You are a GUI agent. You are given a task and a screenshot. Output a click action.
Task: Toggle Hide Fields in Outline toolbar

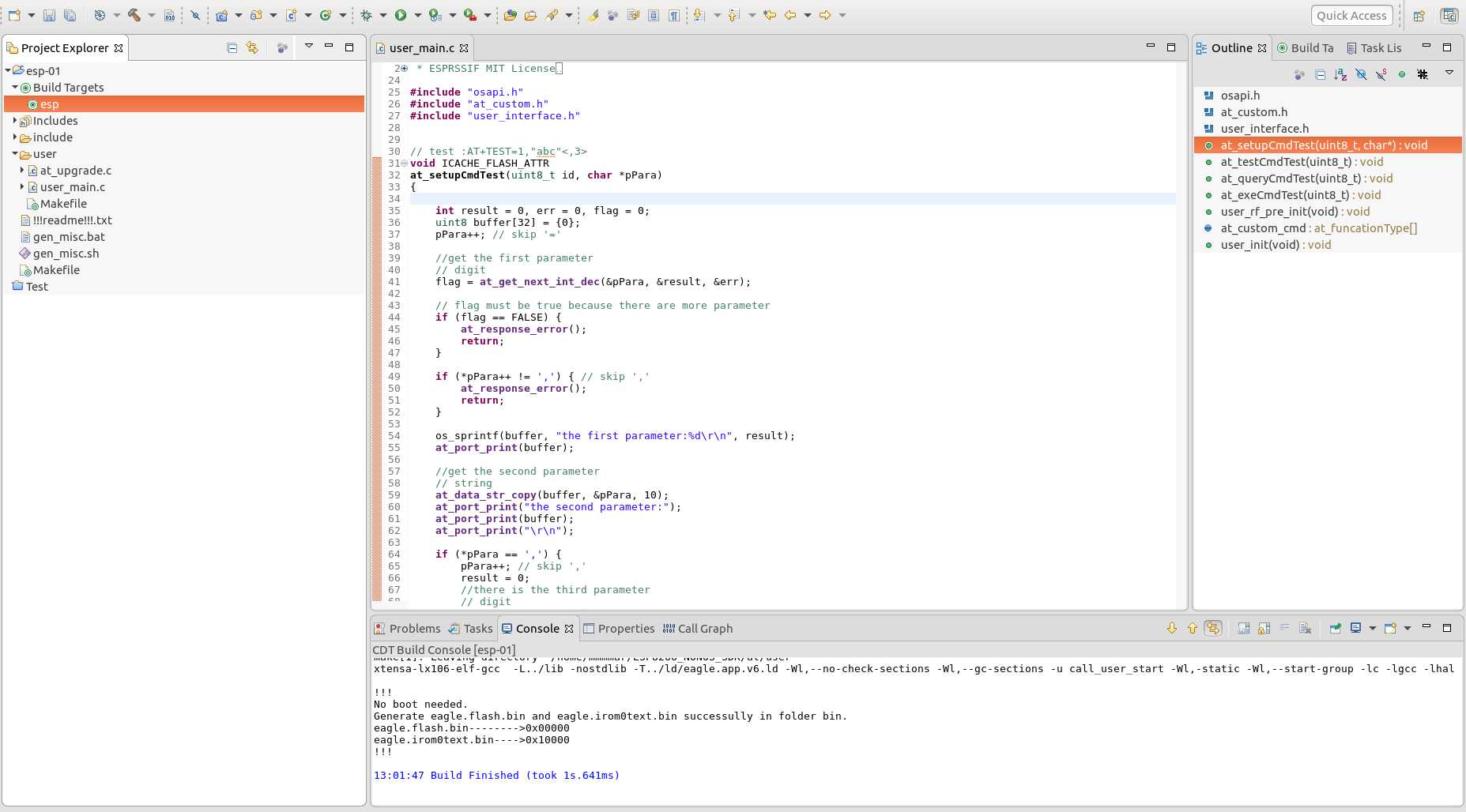1361,74
